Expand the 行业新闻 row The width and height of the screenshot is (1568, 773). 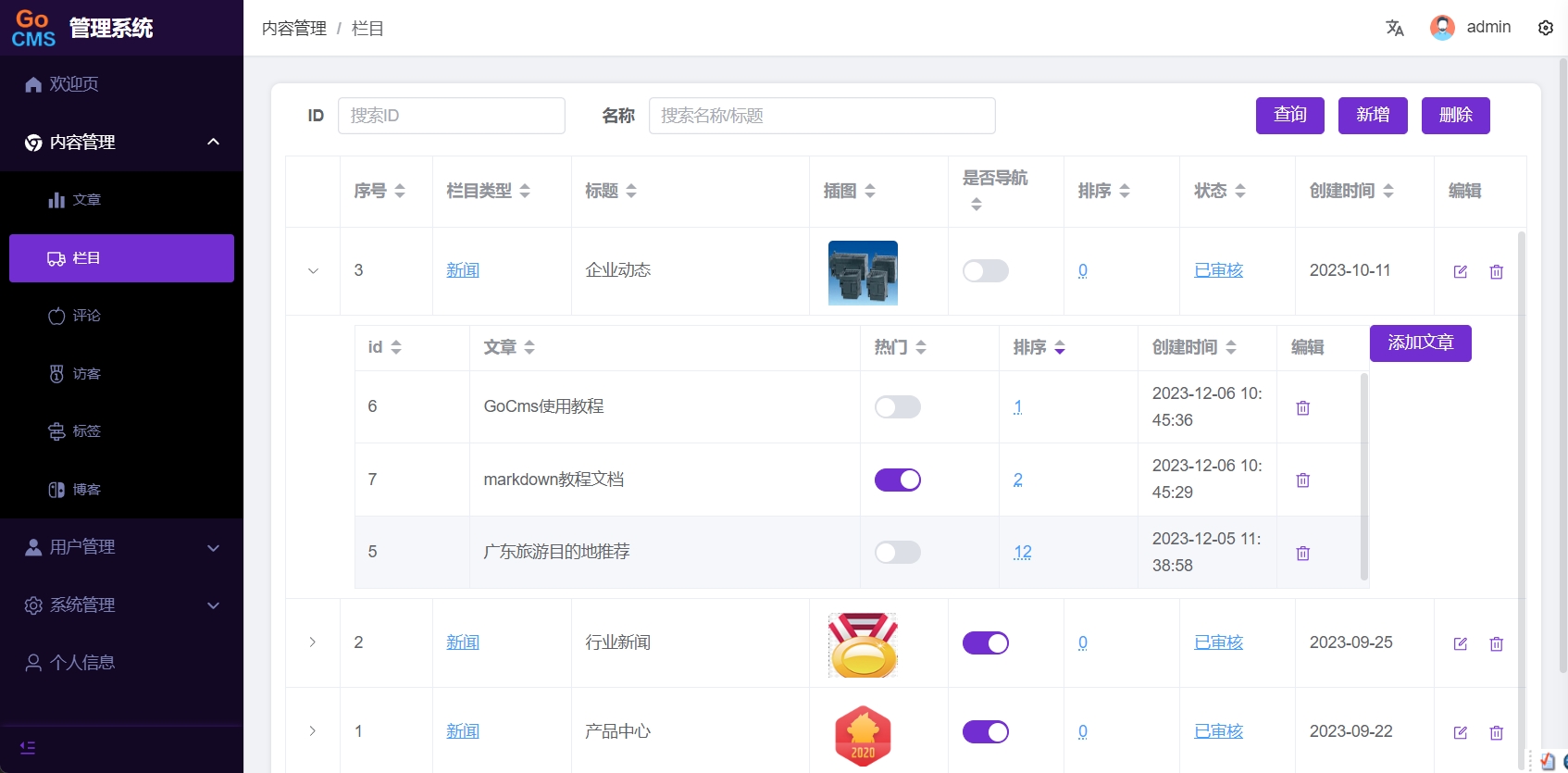click(x=313, y=642)
